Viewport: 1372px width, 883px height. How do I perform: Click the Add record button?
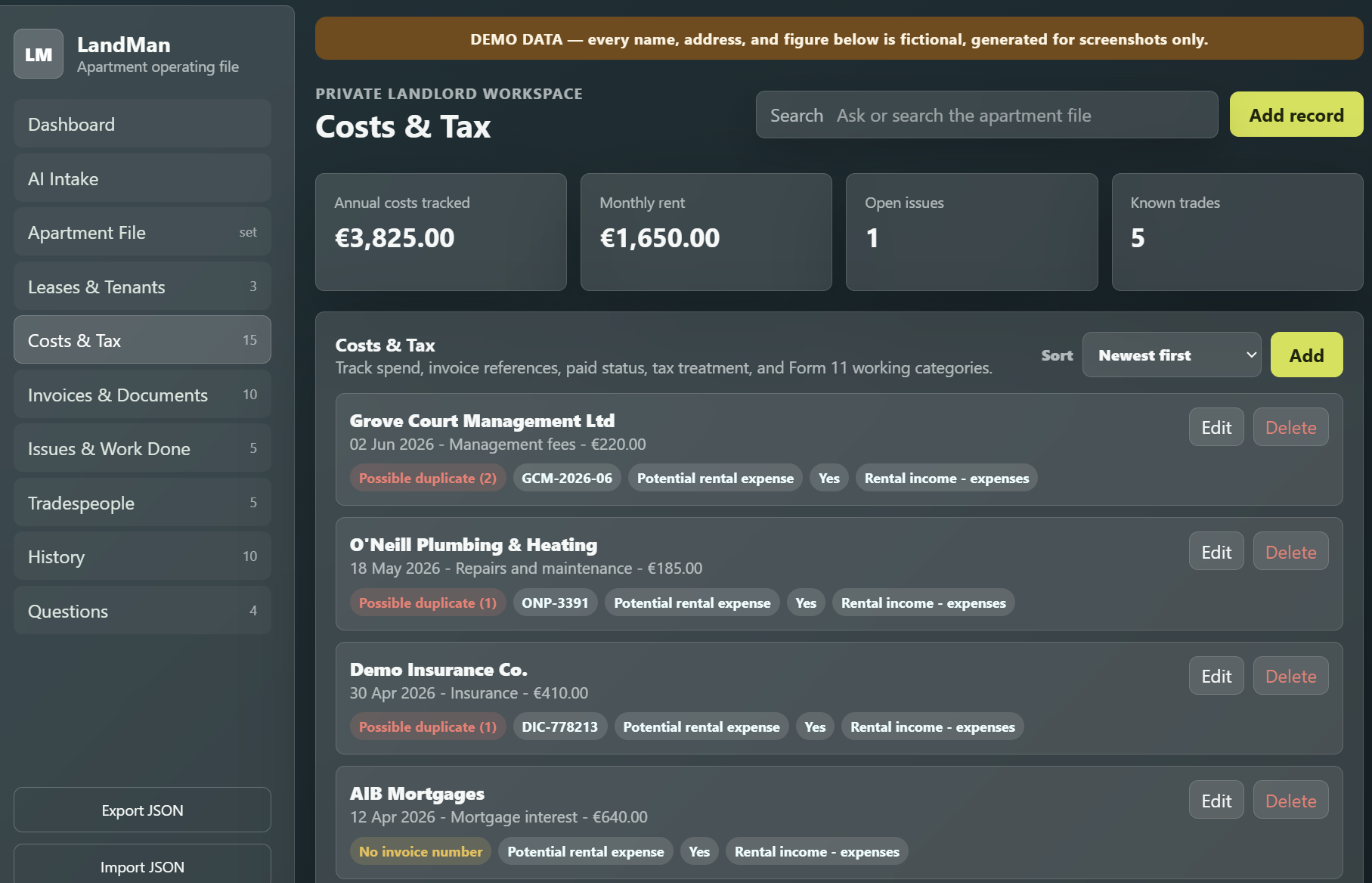1296,115
